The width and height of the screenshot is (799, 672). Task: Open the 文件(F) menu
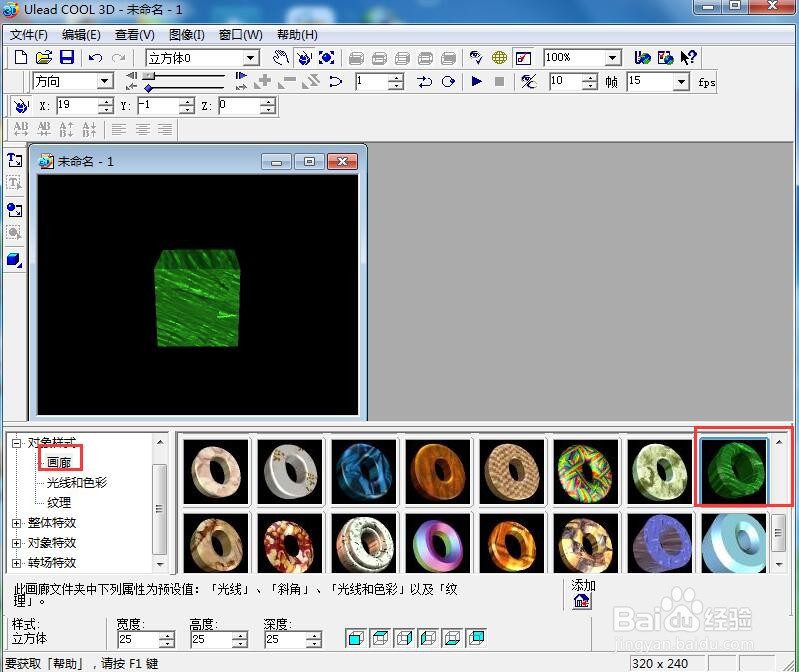29,35
